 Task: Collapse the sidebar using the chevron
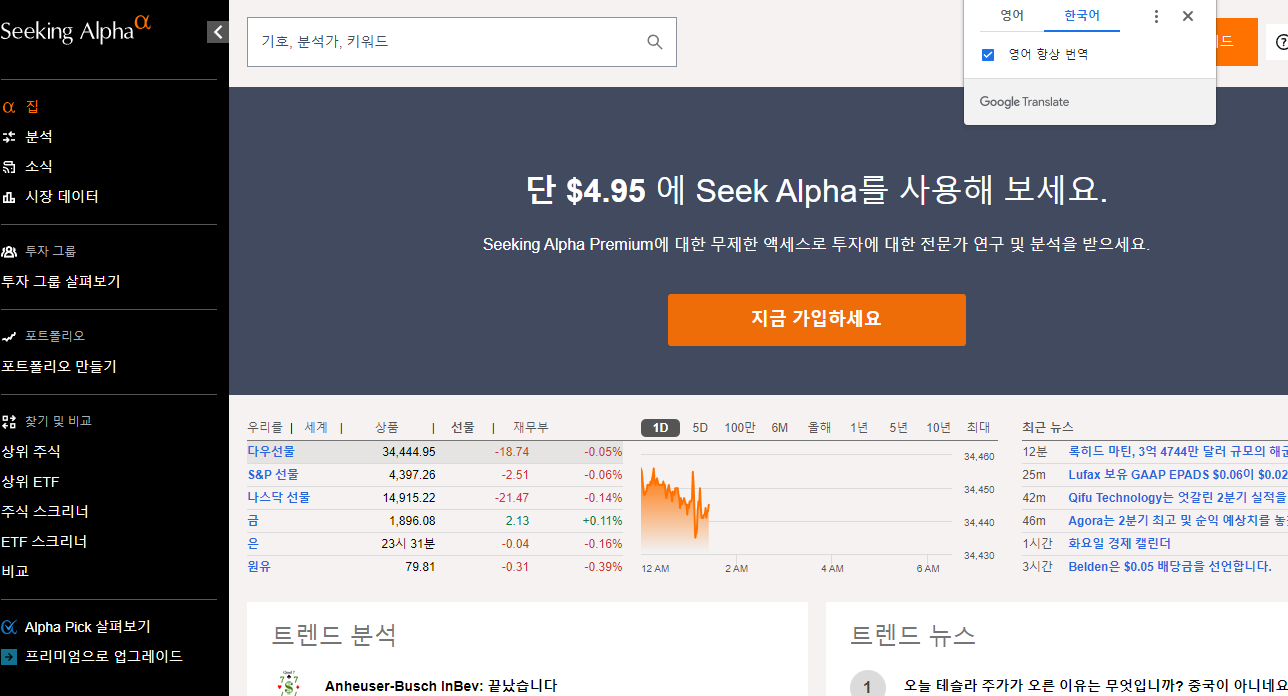tap(218, 31)
